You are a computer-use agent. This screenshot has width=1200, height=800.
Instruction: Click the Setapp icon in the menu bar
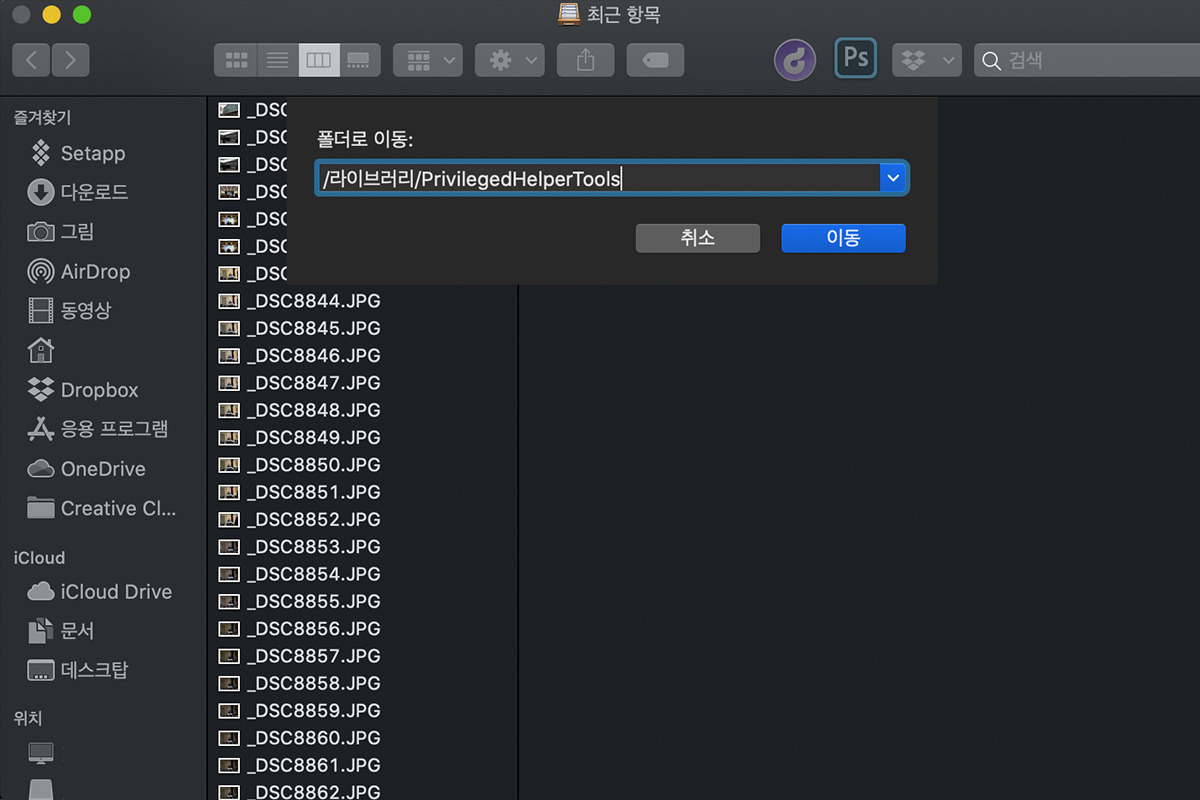coord(794,60)
